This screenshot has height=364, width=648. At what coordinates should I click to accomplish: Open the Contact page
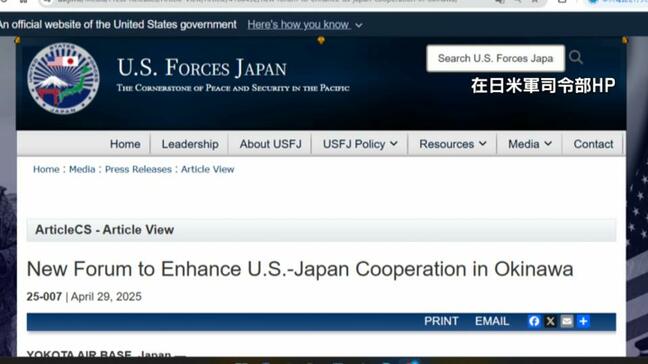pyautogui.click(x=593, y=144)
